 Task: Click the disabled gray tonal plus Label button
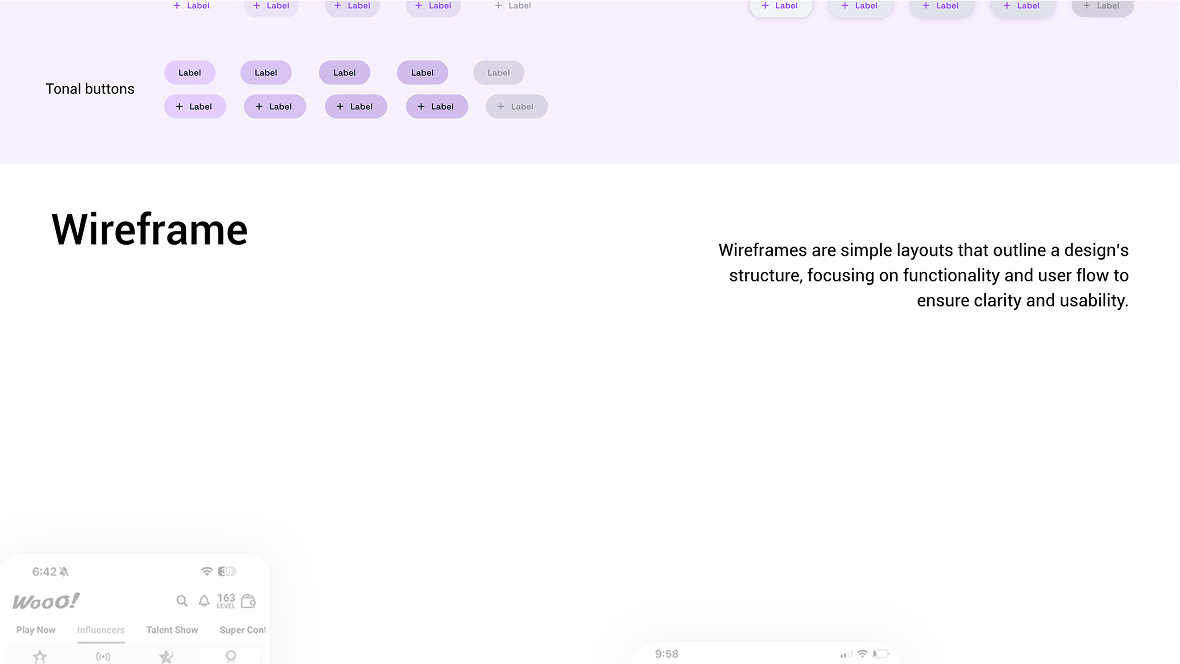pos(516,107)
